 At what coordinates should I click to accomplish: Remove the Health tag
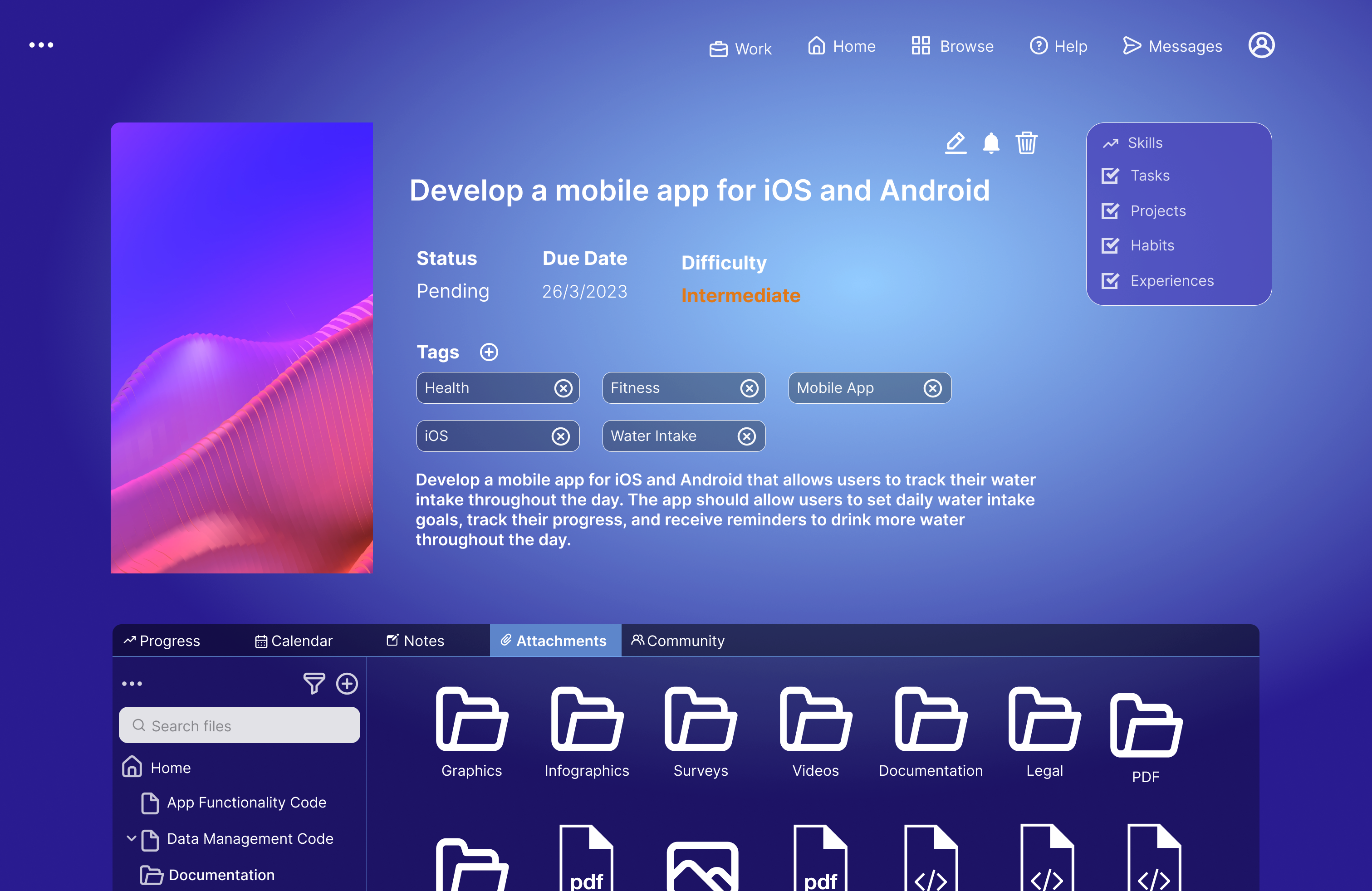(562, 388)
